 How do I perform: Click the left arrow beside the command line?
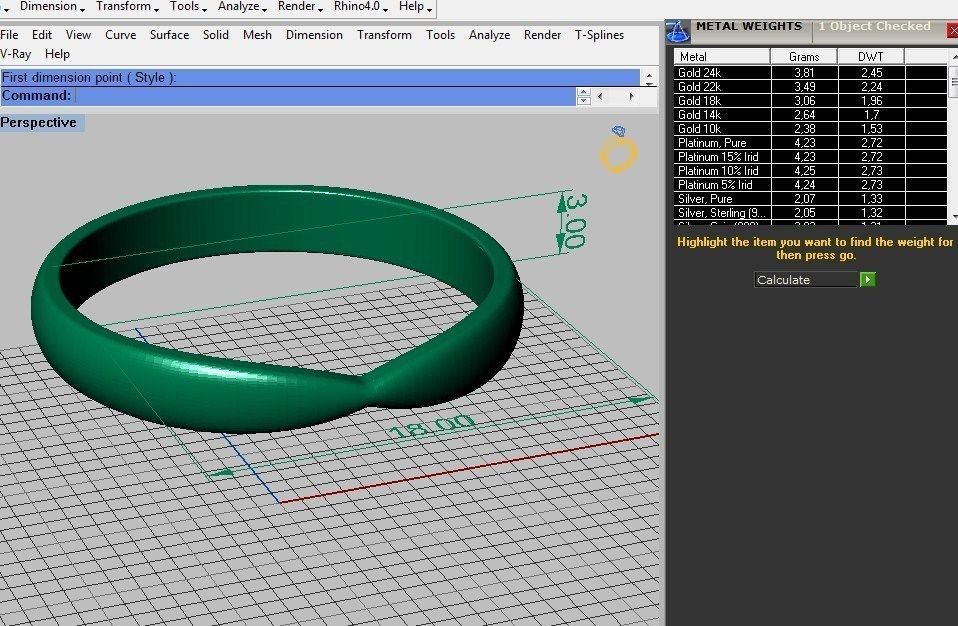click(600, 96)
